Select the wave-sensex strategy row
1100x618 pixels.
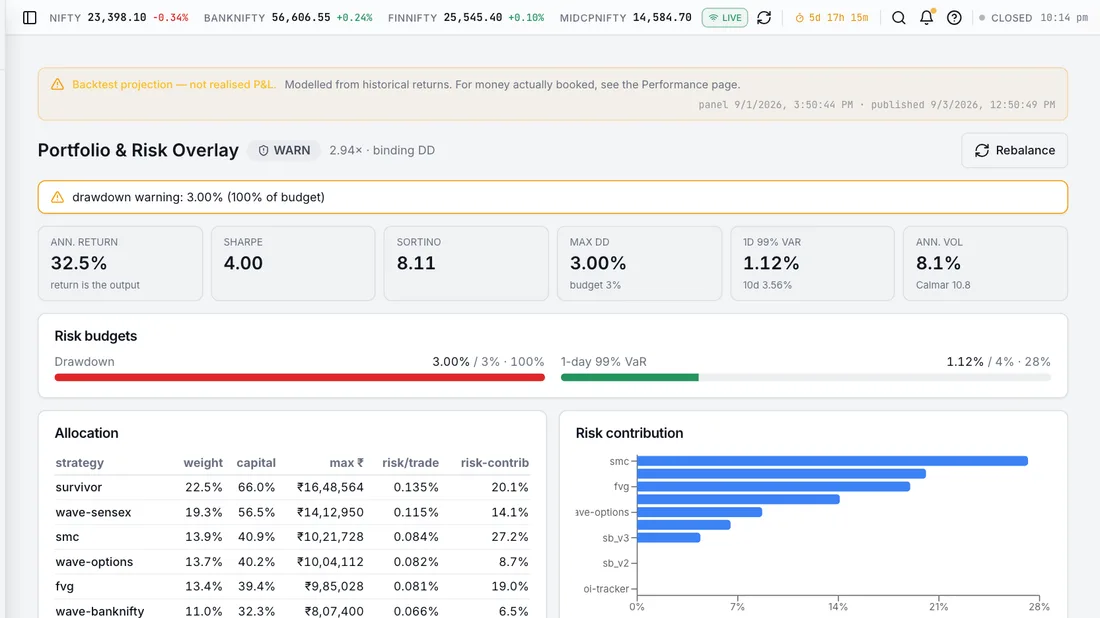(292, 512)
